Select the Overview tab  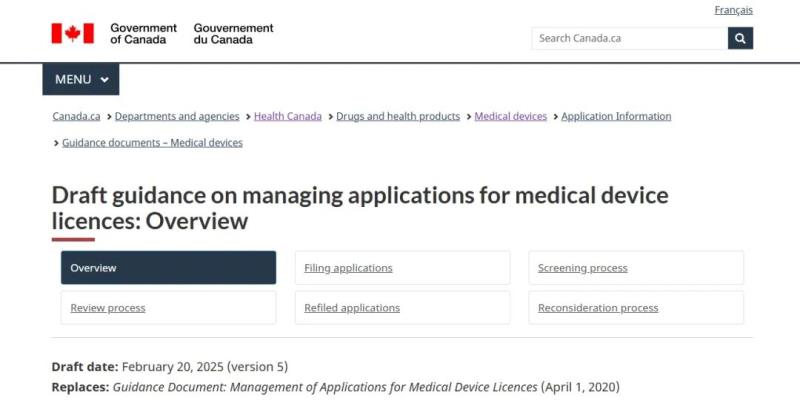168,268
